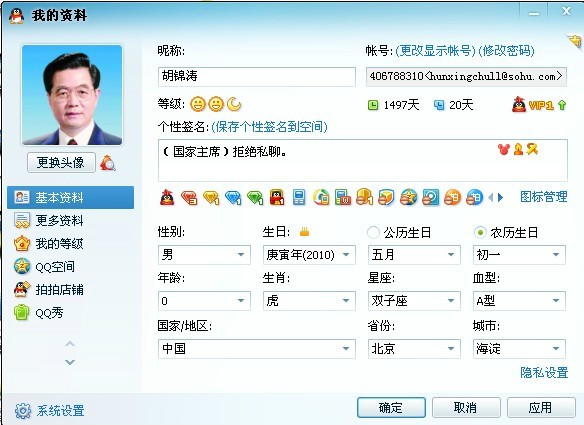Click the green 1497天 calendar icon
Screen dimensions: 584x425
(373, 105)
